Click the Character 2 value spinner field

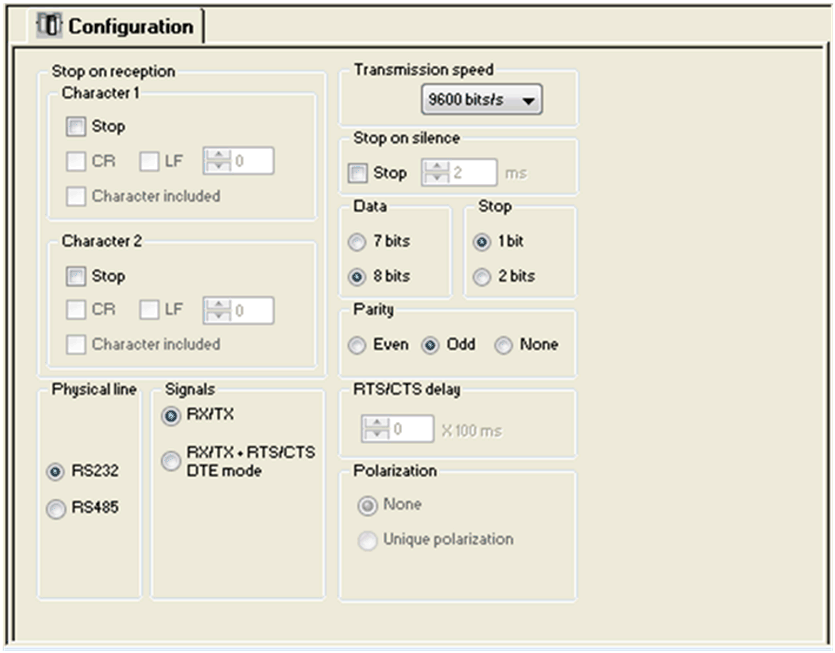[x=239, y=310]
